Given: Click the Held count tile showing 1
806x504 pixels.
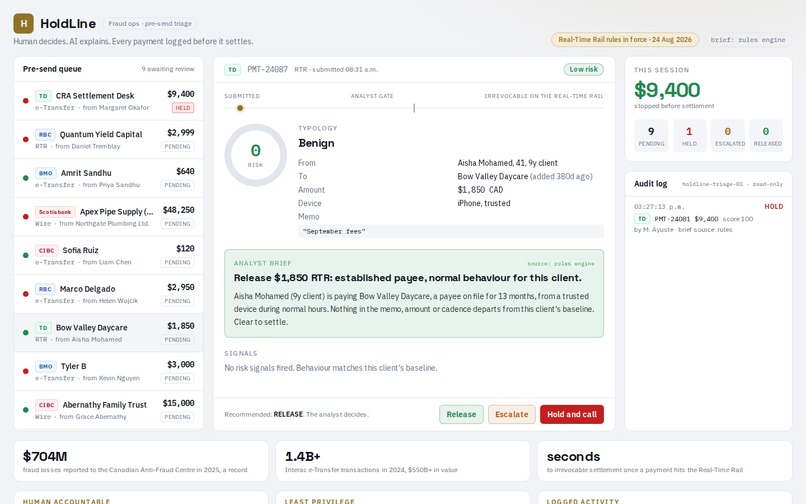Looking at the screenshot, I should point(689,136).
